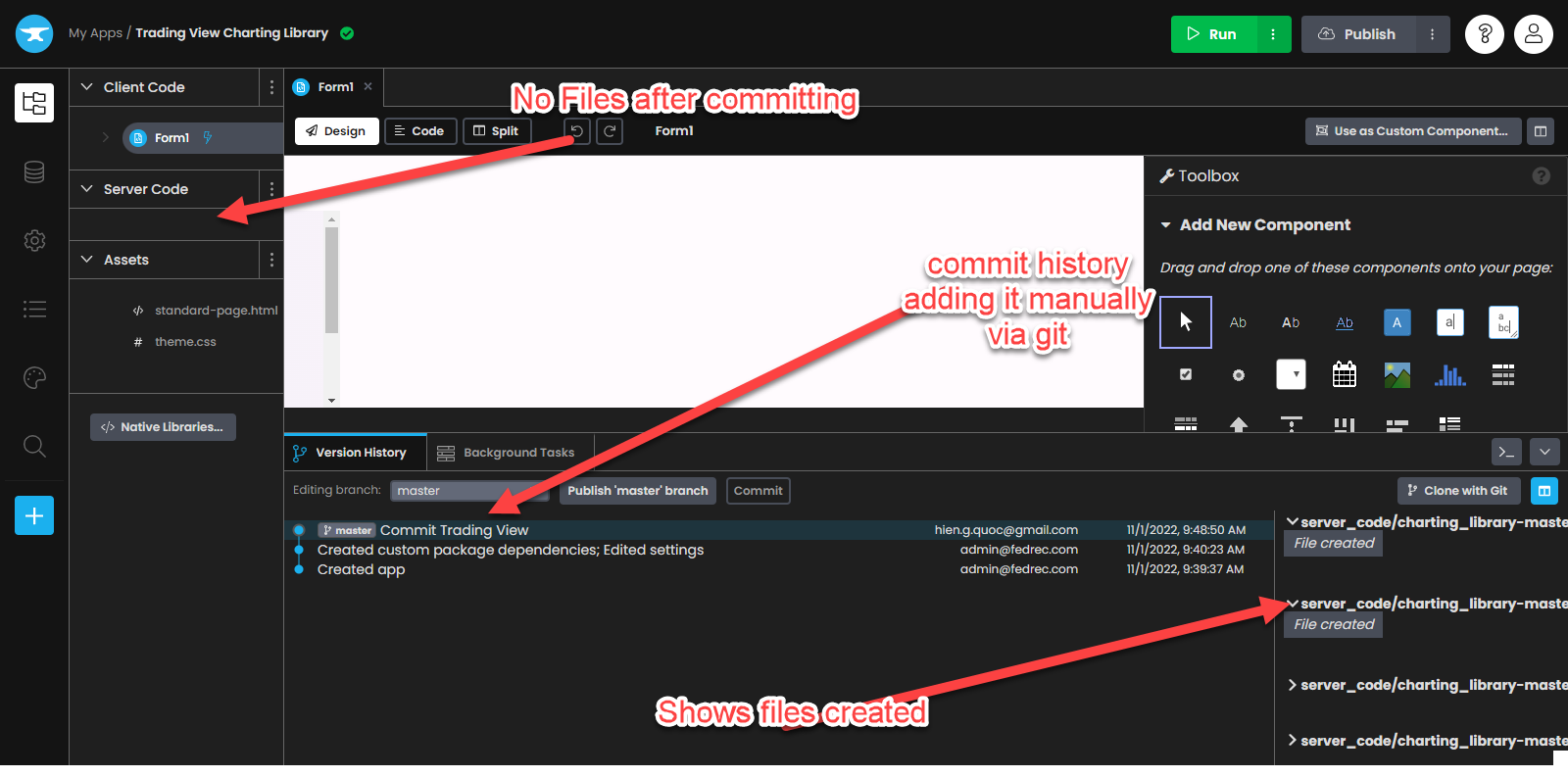Click Clone with Git
The width and height of the screenshot is (1568, 777).
point(1458,491)
